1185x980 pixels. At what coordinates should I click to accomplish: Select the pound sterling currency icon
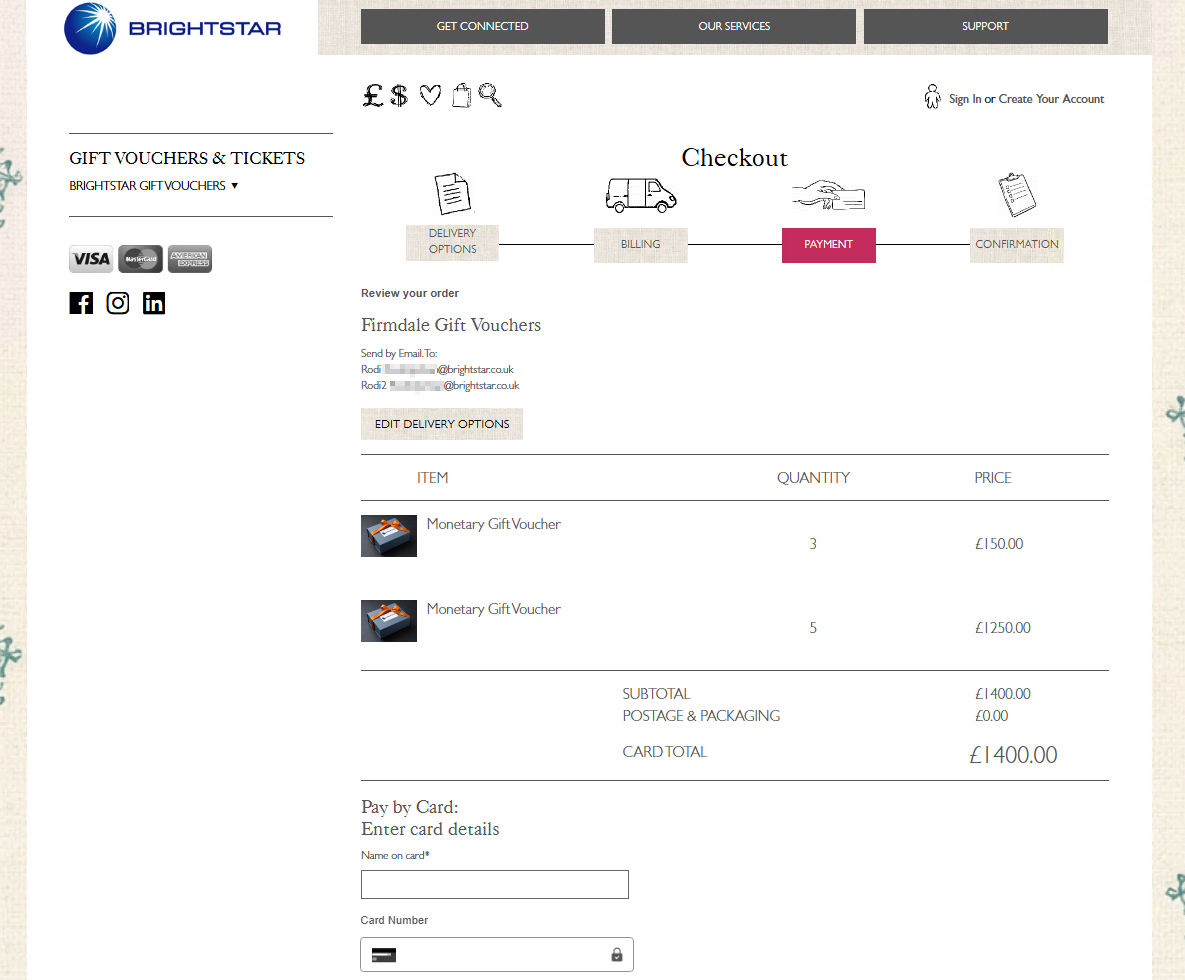(x=372, y=96)
